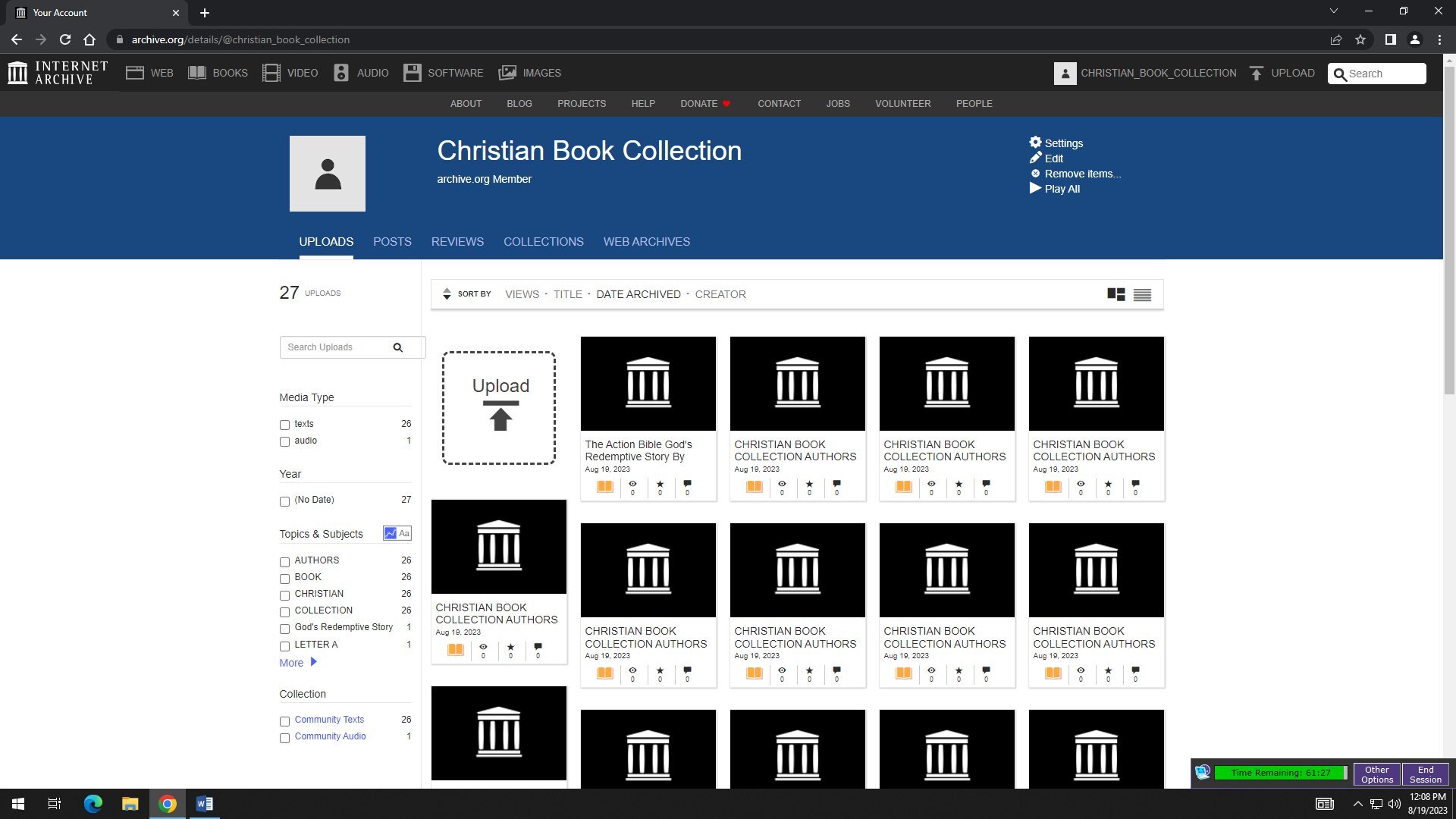Image resolution: width=1456 pixels, height=819 pixels.
Task: Click the user avatar icon in navbar
Action: 1065,73
